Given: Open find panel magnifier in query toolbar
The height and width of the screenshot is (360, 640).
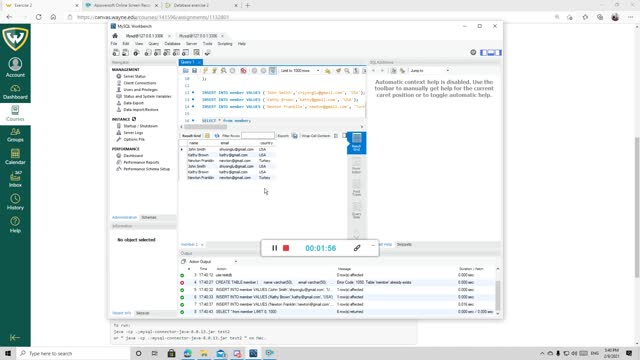Looking at the screenshot, I should click(x=347, y=71).
